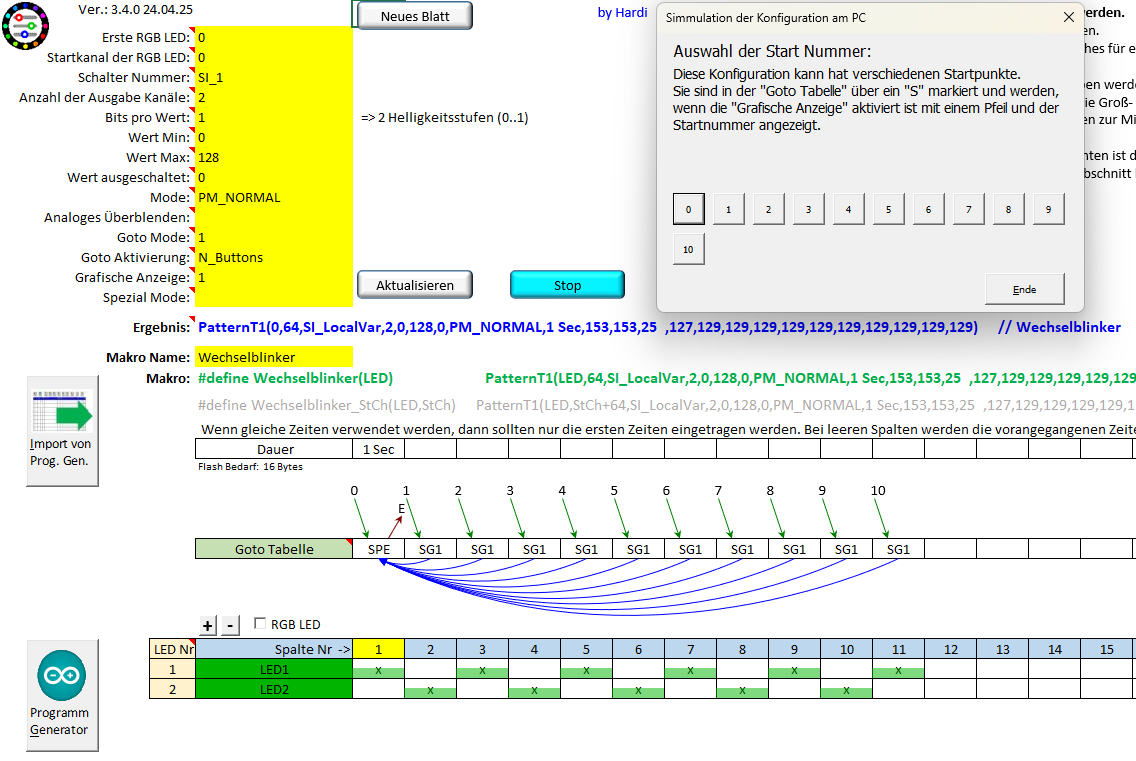Click the minus button above LED table
The width and height of the screenshot is (1136, 761).
tap(230, 625)
